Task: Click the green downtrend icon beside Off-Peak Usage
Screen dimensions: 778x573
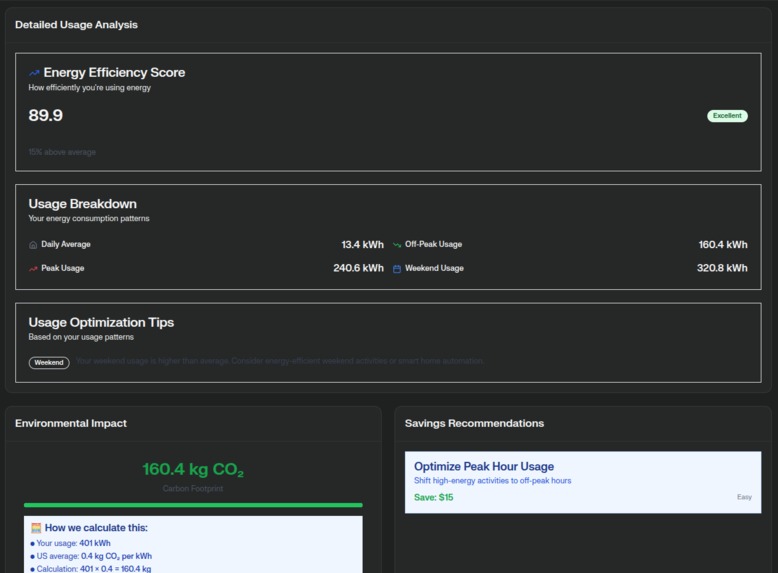Action: click(397, 245)
